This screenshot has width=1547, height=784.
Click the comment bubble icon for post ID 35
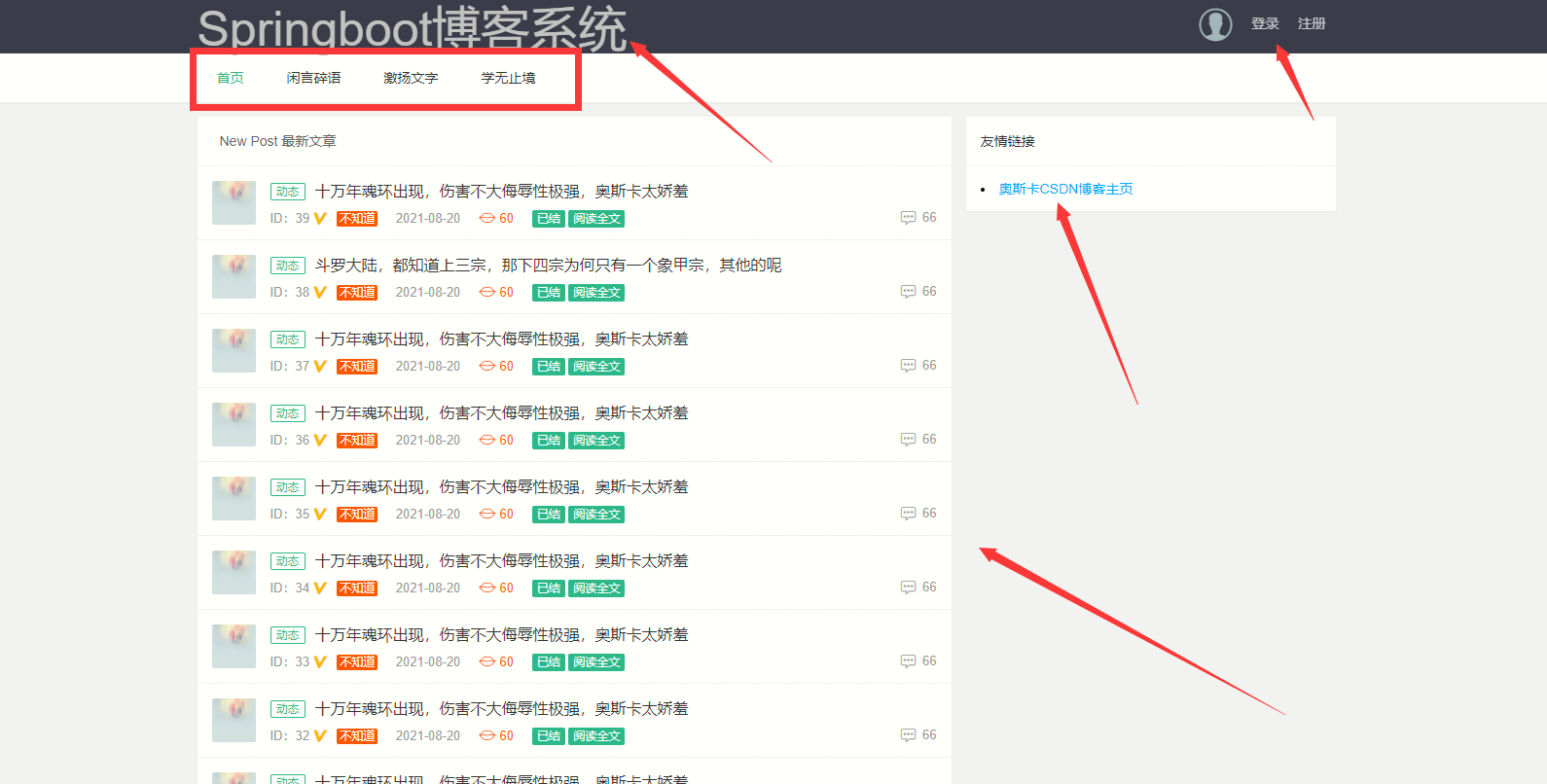[x=908, y=514]
